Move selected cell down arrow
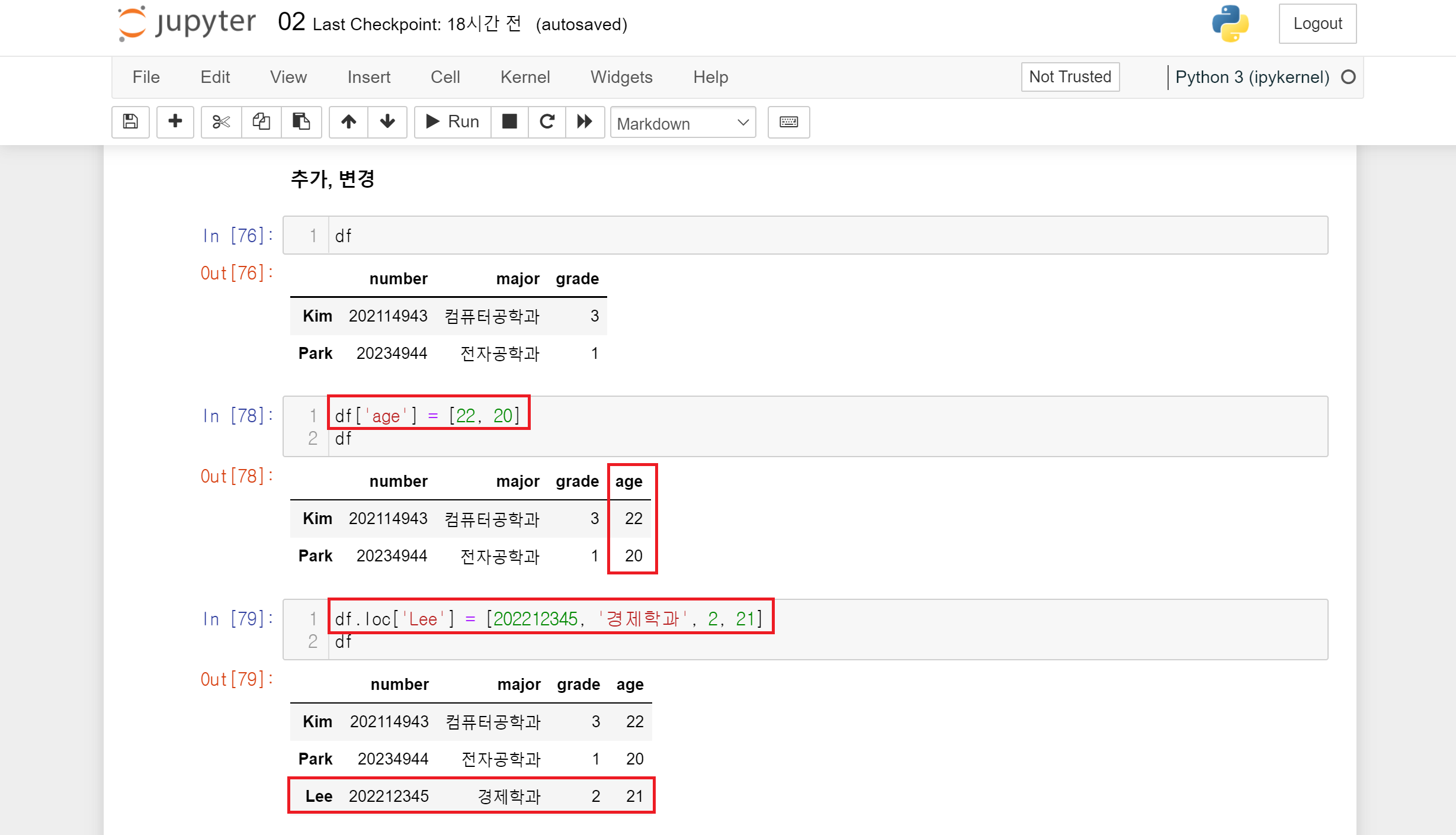The width and height of the screenshot is (1456, 835). pyautogui.click(x=387, y=122)
